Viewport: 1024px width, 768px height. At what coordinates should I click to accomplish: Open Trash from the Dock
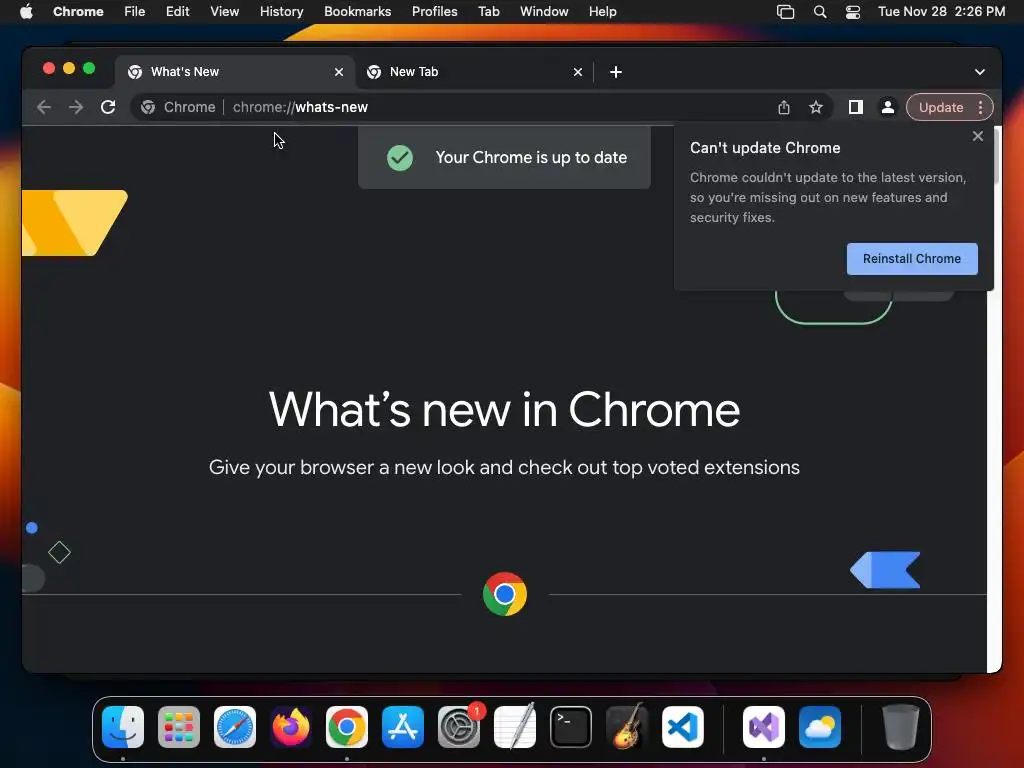point(901,727)
